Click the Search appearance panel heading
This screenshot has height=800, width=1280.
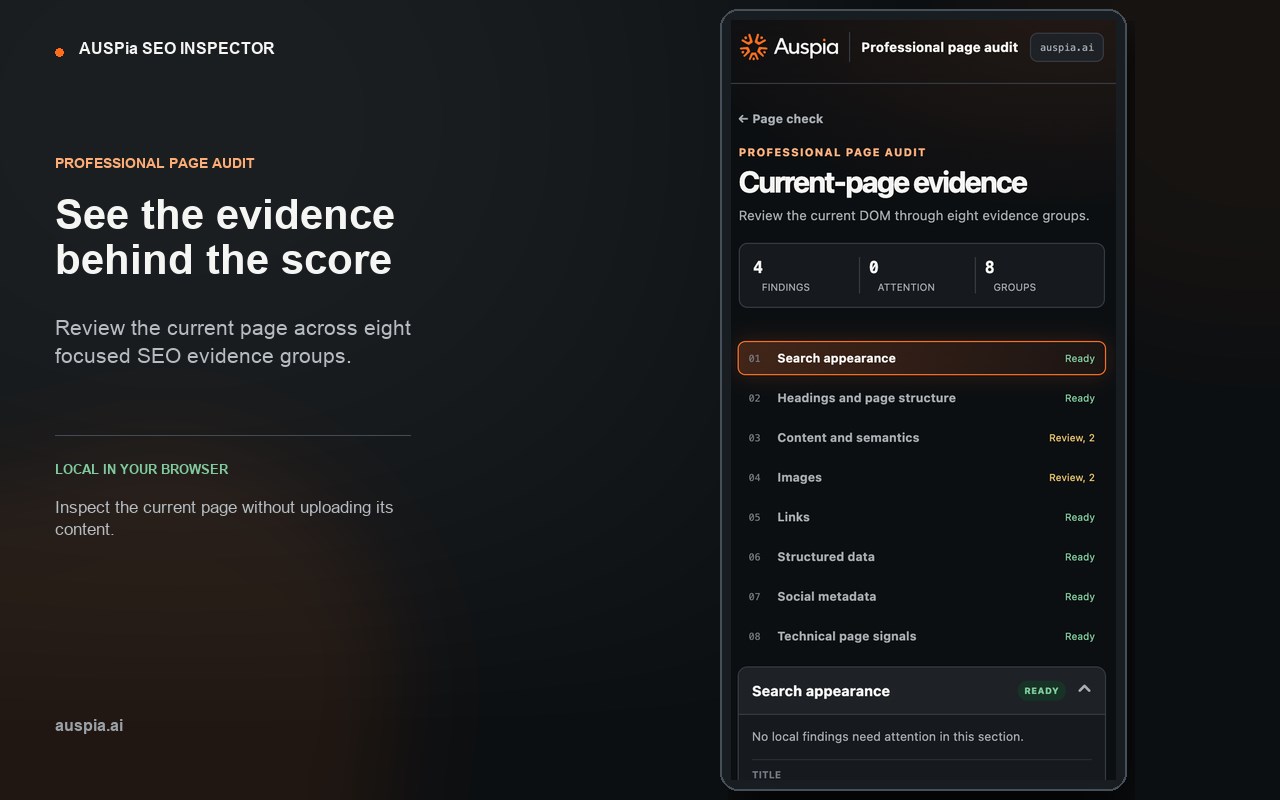[x=821, y=691]
